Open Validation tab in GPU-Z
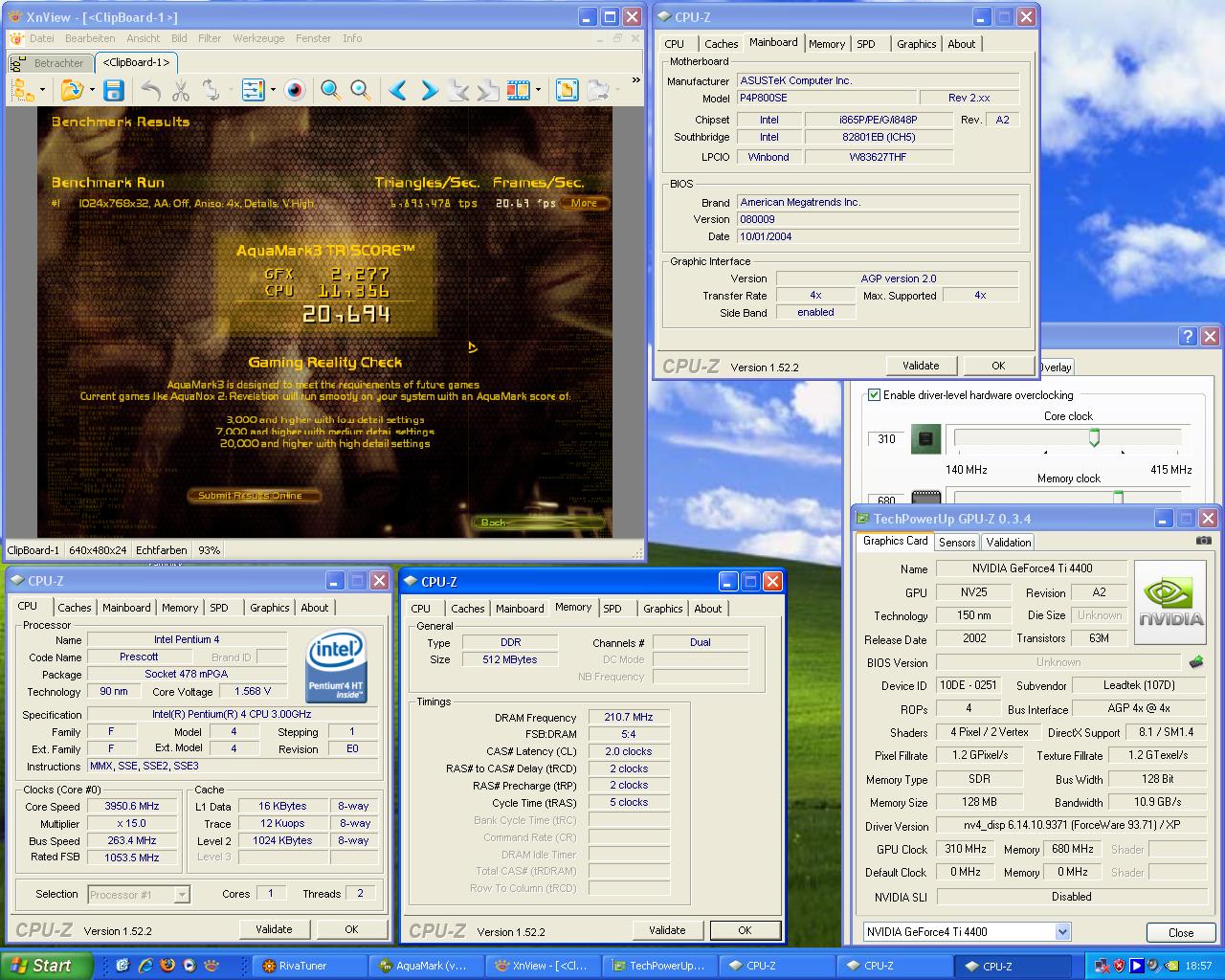The image size is (1225, 980). pyautogui.click(x=1009, y=542)
